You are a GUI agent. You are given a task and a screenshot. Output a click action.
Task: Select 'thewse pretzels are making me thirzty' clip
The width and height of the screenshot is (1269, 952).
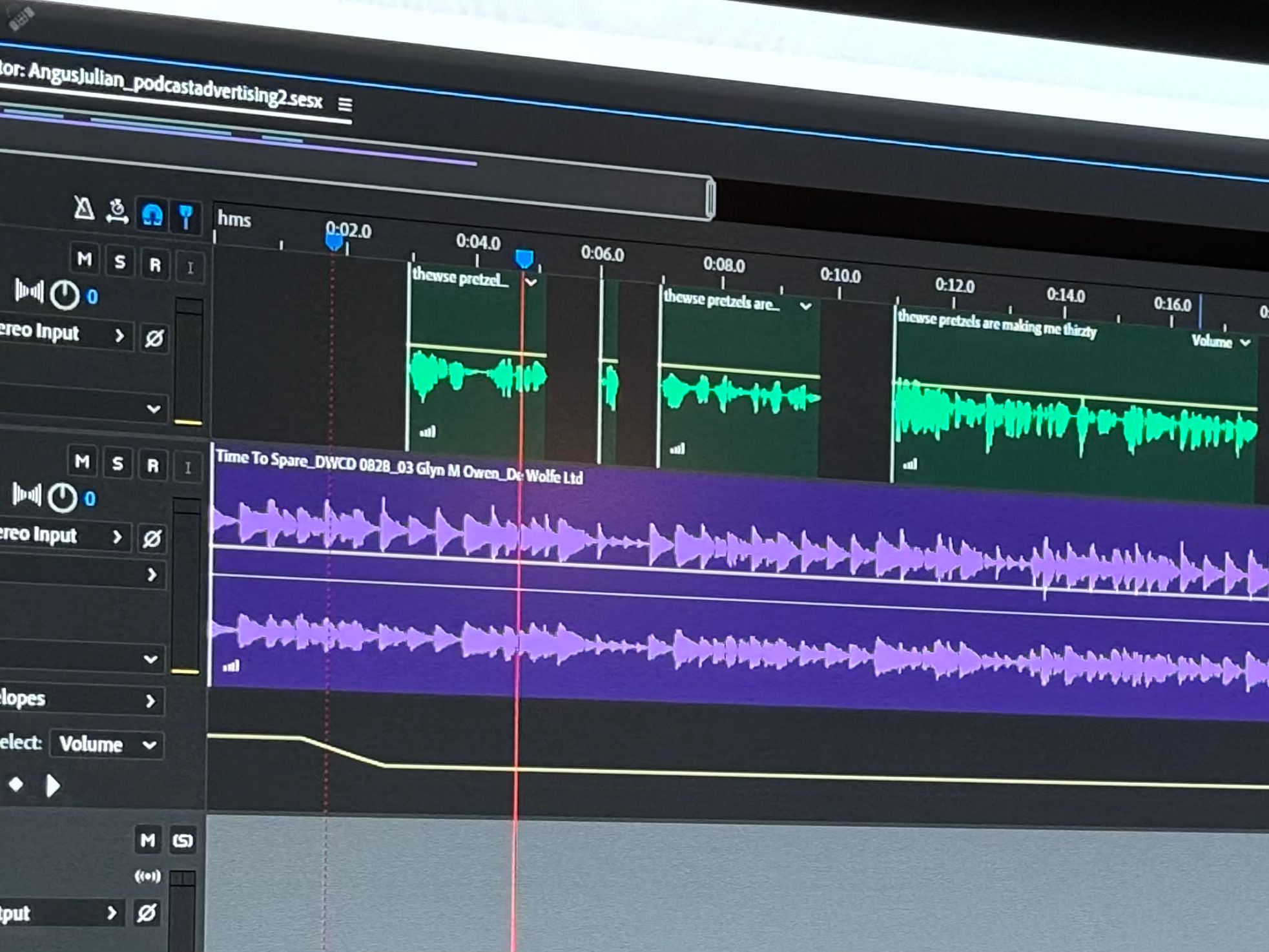pos(1075,404)
